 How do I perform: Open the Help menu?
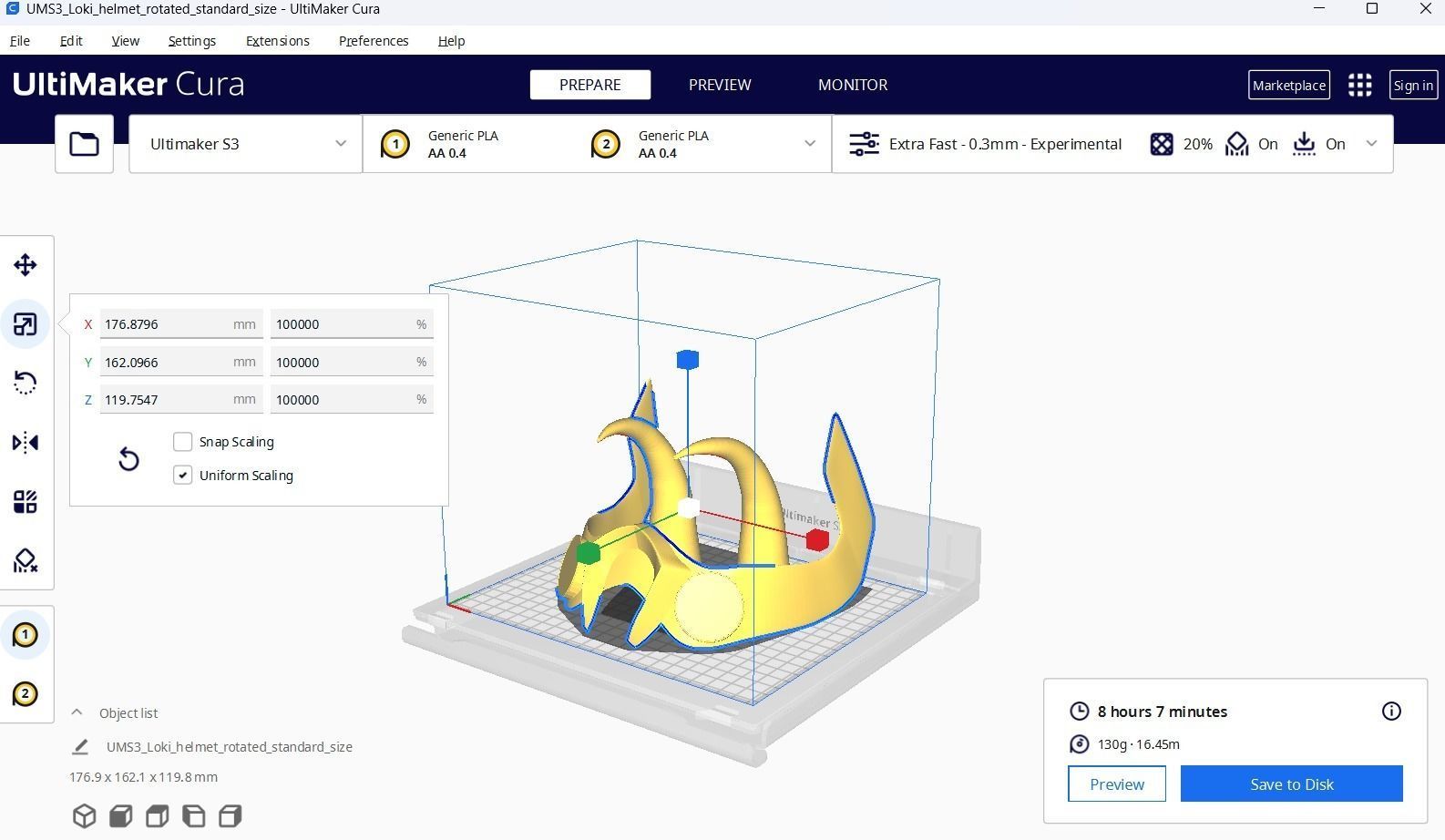[451, 41]
